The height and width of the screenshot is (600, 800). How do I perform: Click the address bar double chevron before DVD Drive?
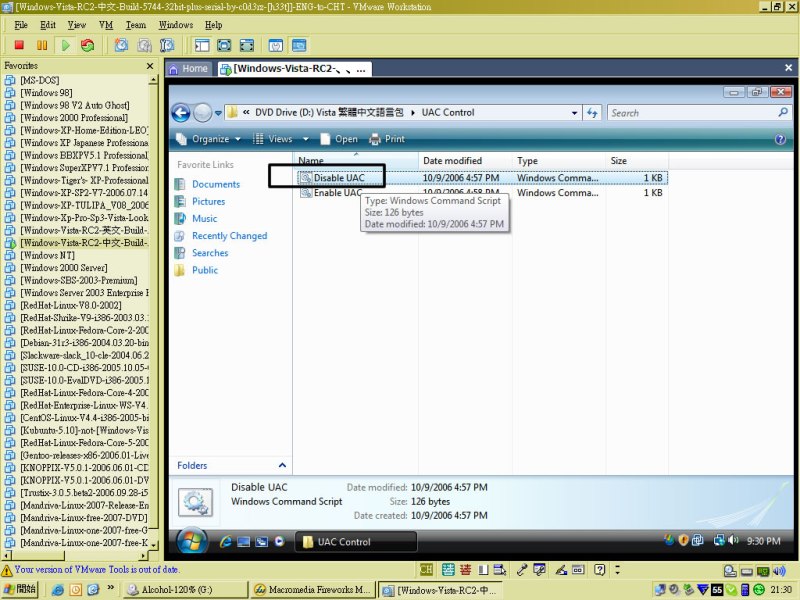pyautogui.click(x=246, y=112)
